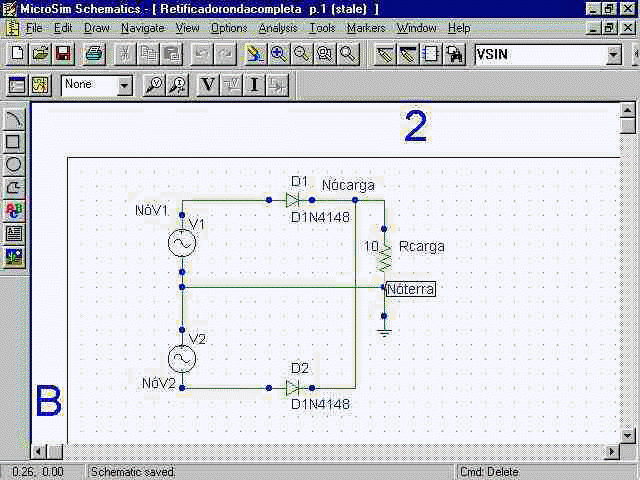Select the Zoom Area tool
Screen dimensions: 640x480
point(325,54)
